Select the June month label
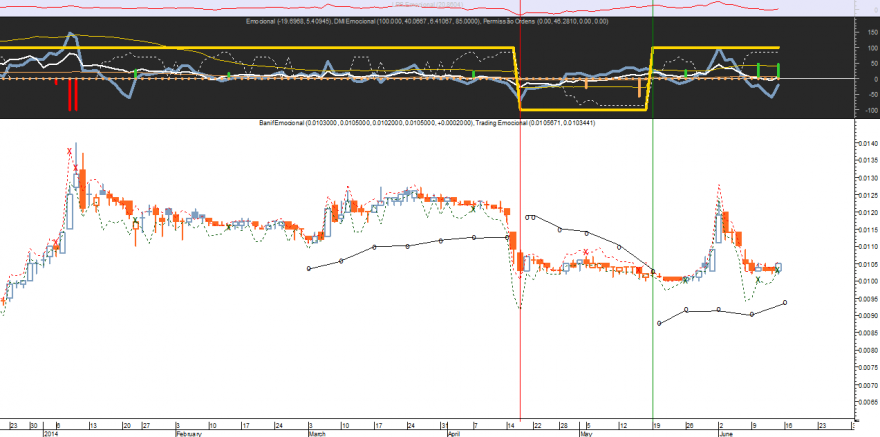The width and height of the screenshot is (880, 437). pyautogui.click(x=726, y=434)
